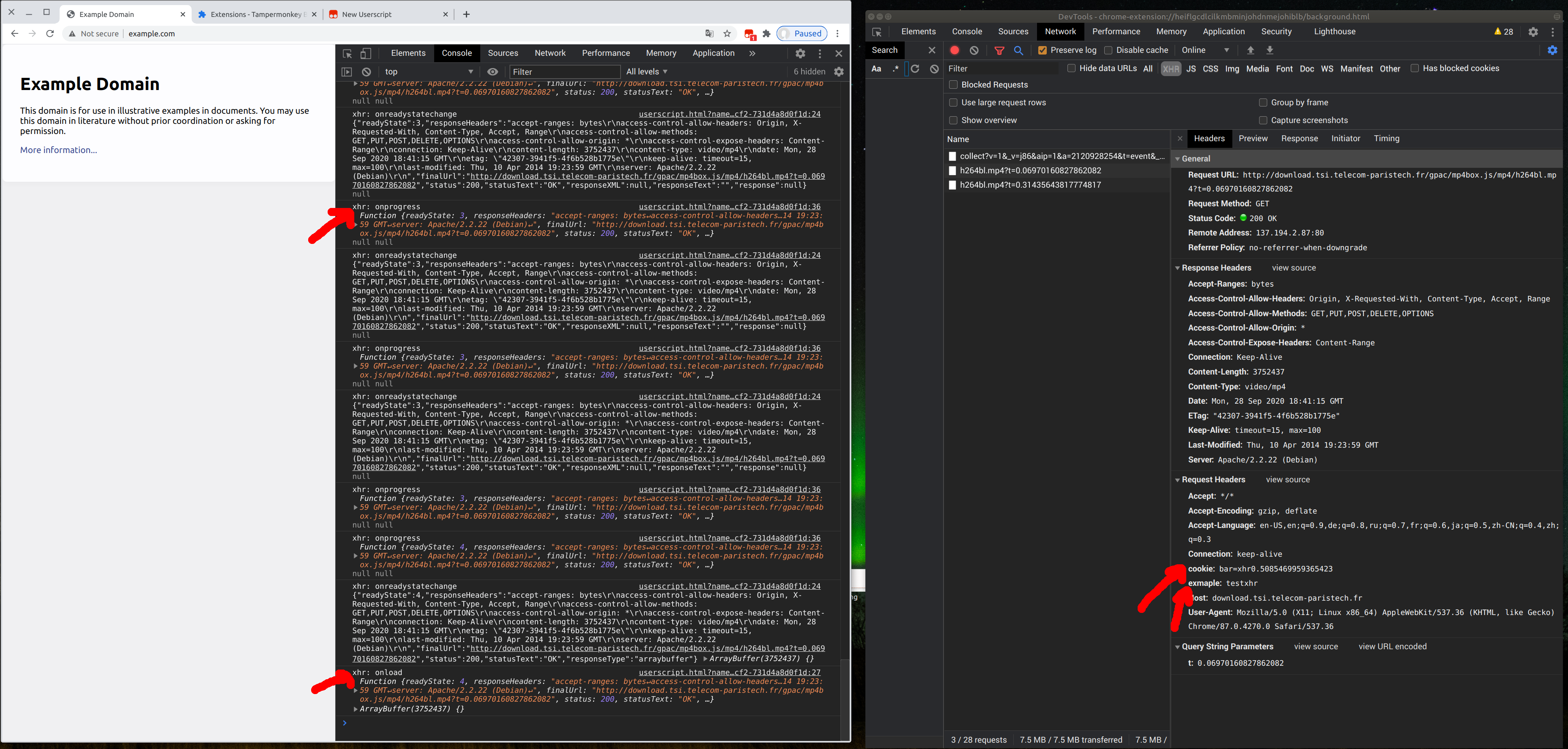1568x749 pixels.
Task: Click the record network log button
Action: (955, 50)
